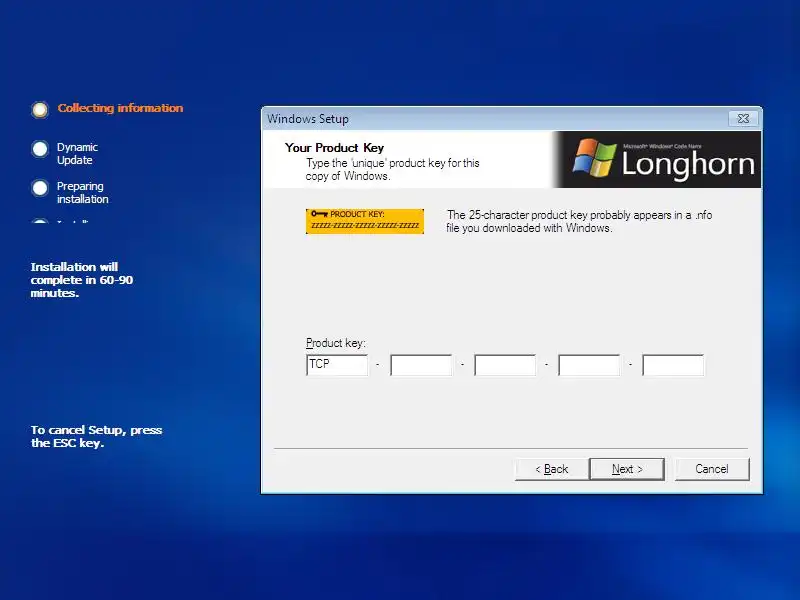Click the 'Windows Setup' title bar text
Screen dimensions: 800x600
click(x=308, y=119)
